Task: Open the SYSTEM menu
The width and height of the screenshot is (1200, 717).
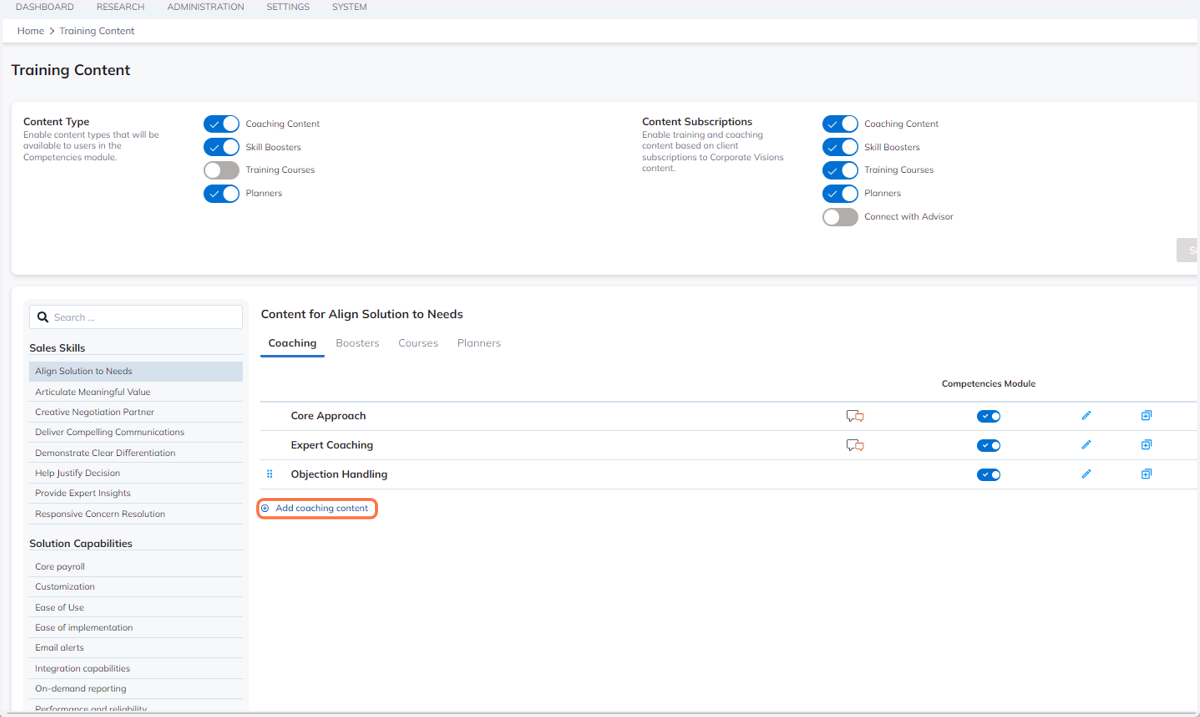Action: pos(349,7)
